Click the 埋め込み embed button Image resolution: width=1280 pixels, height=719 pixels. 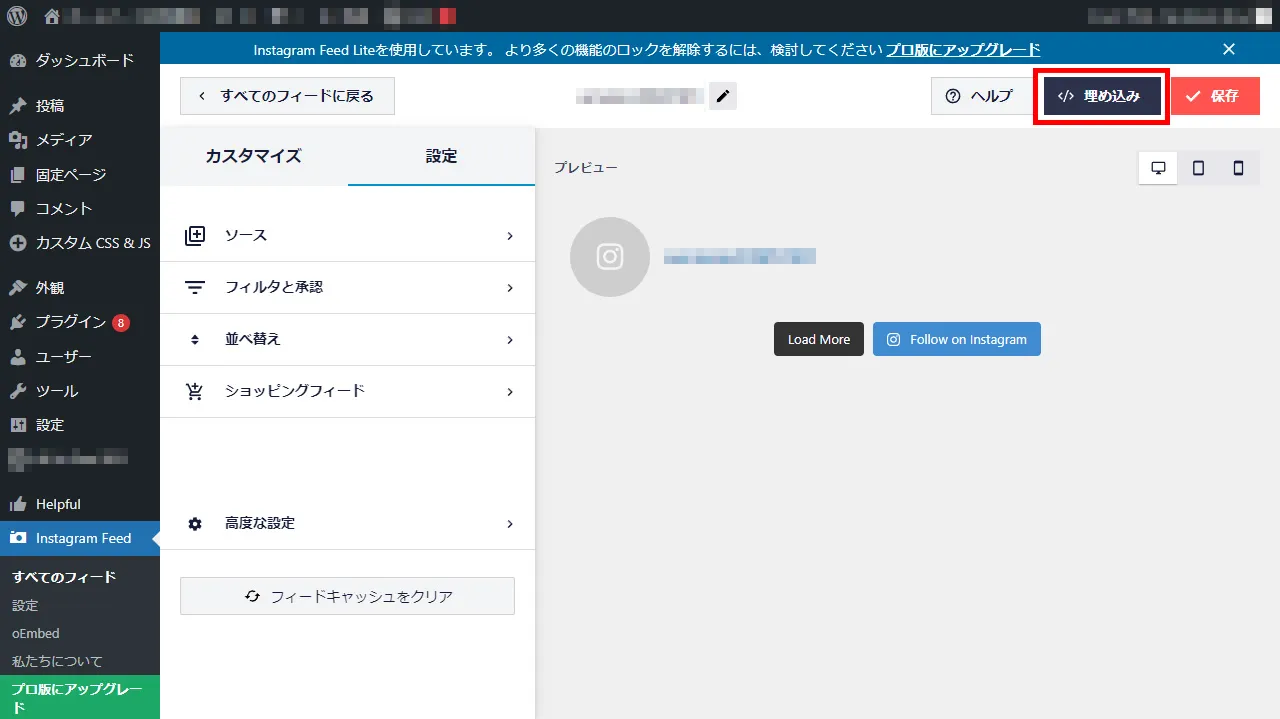(x=1101, y=96)
